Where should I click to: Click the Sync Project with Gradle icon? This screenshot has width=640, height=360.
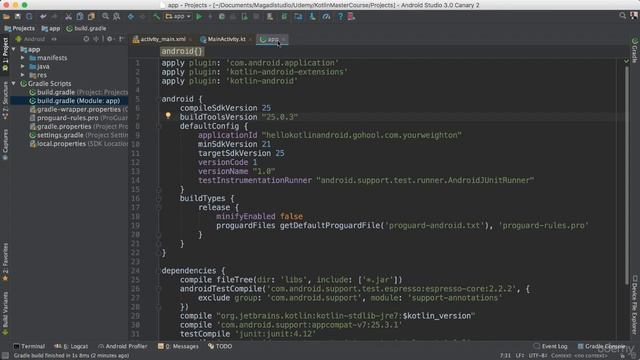(284, 17)
